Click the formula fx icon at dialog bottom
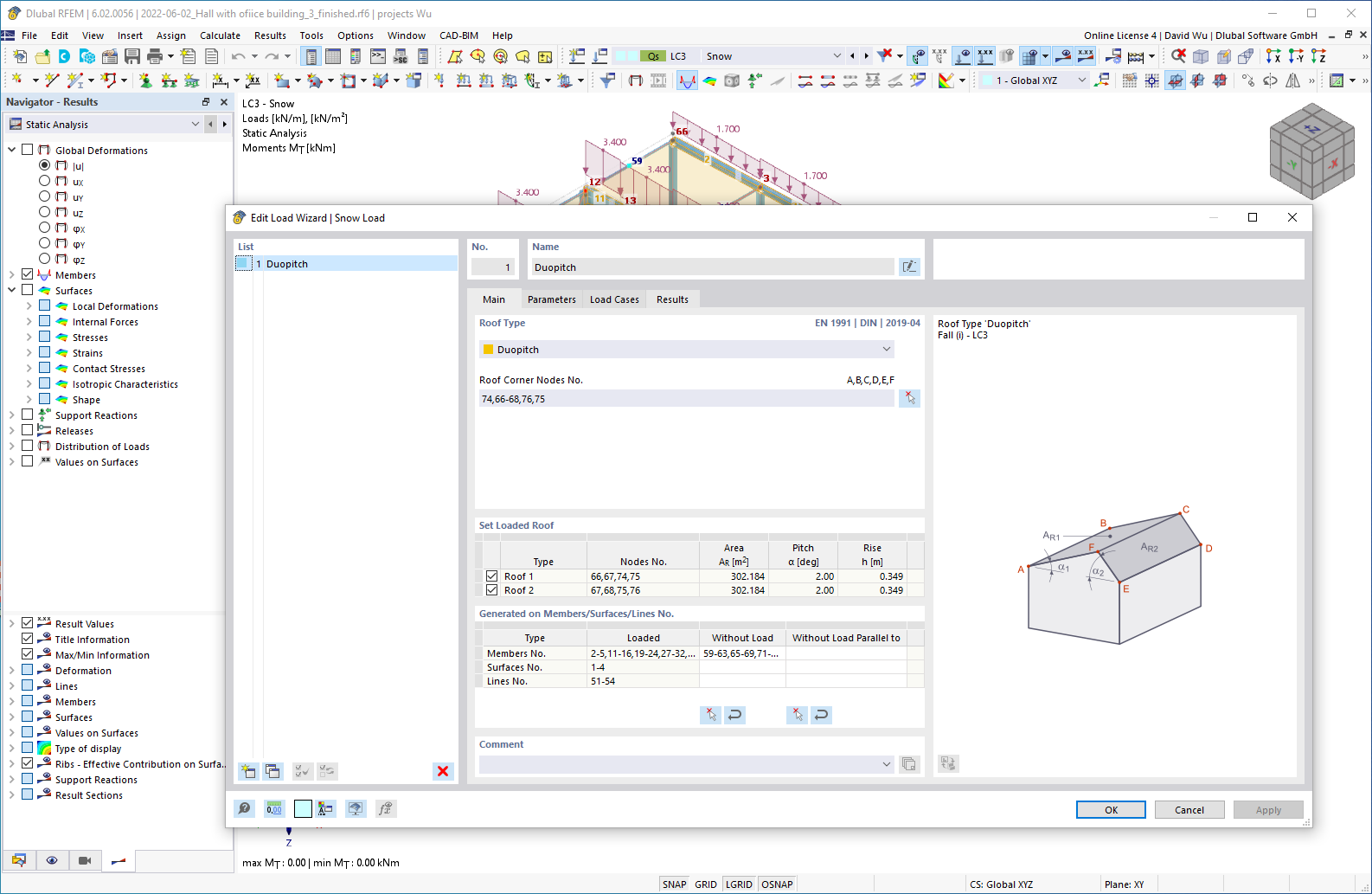Viewport: 1372px width, 894px height. (386, 808)
